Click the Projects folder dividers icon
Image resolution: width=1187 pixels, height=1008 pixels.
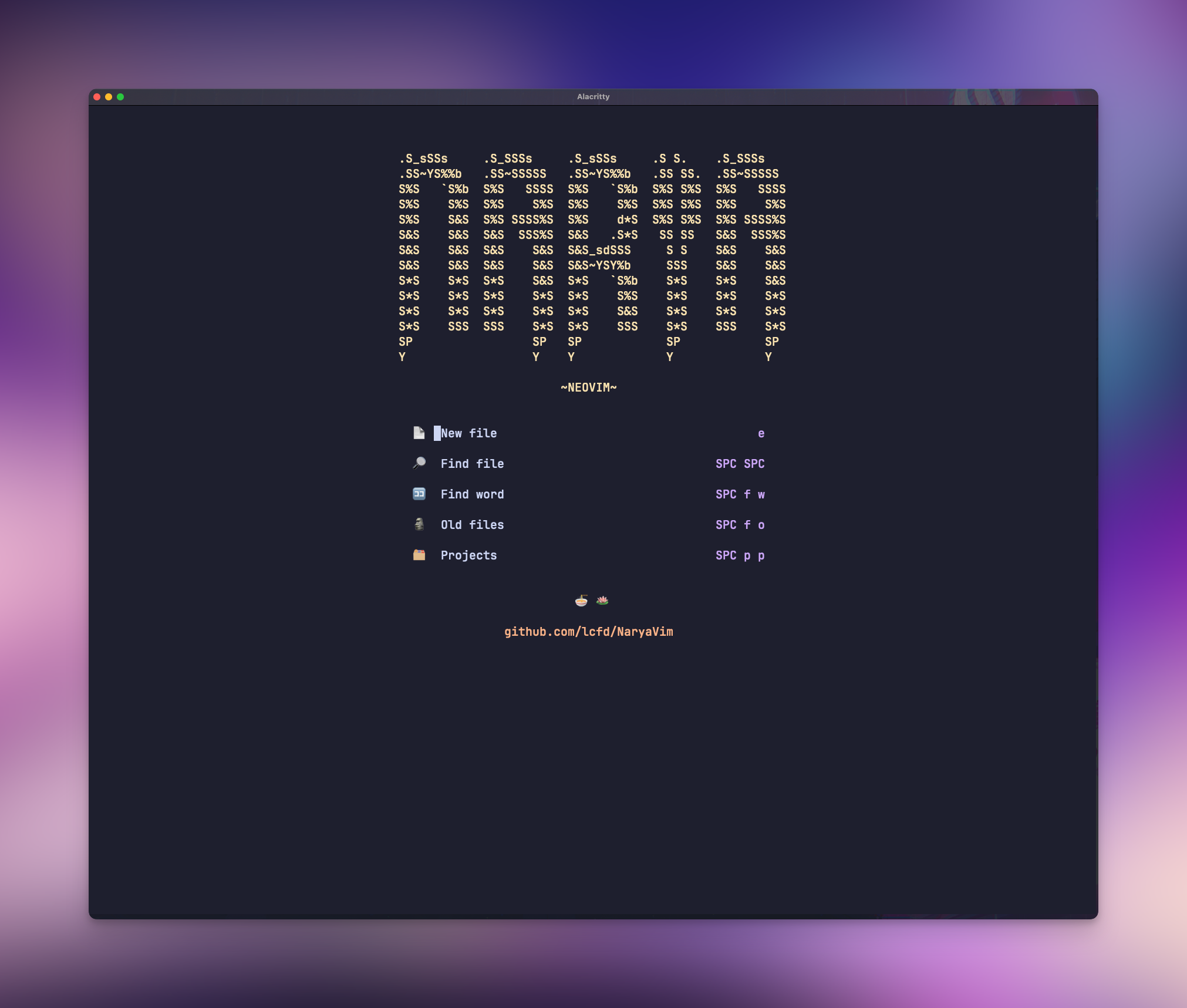coord(419,555)
